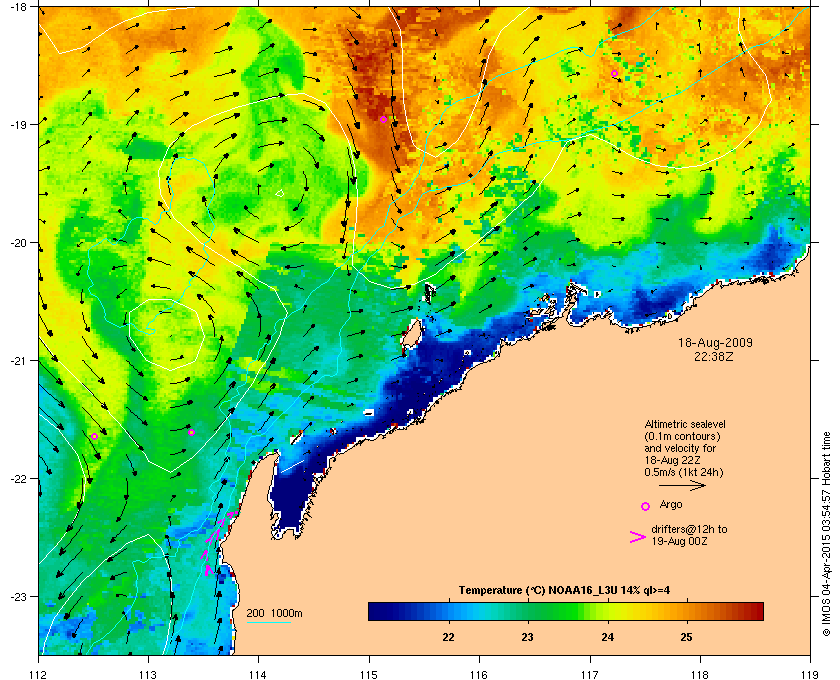Click the Argo marker near 21.6S 112.5E

94,436
